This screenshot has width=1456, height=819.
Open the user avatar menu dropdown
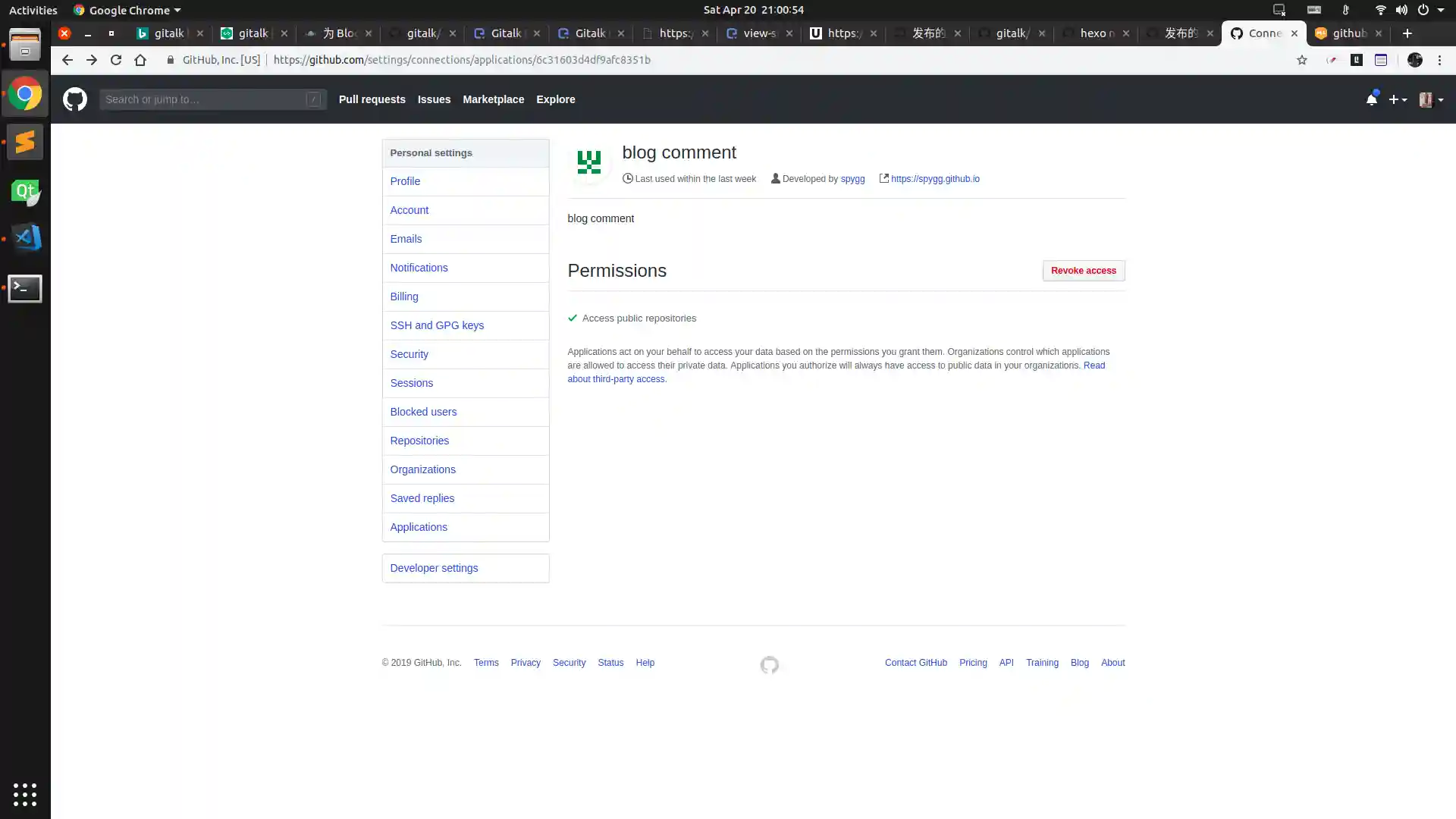1431,99
